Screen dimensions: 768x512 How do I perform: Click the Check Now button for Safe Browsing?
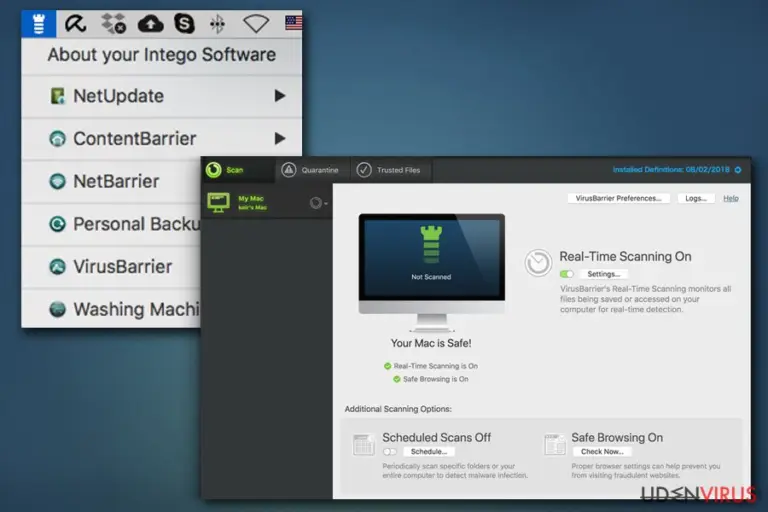(x=602, y=451)
